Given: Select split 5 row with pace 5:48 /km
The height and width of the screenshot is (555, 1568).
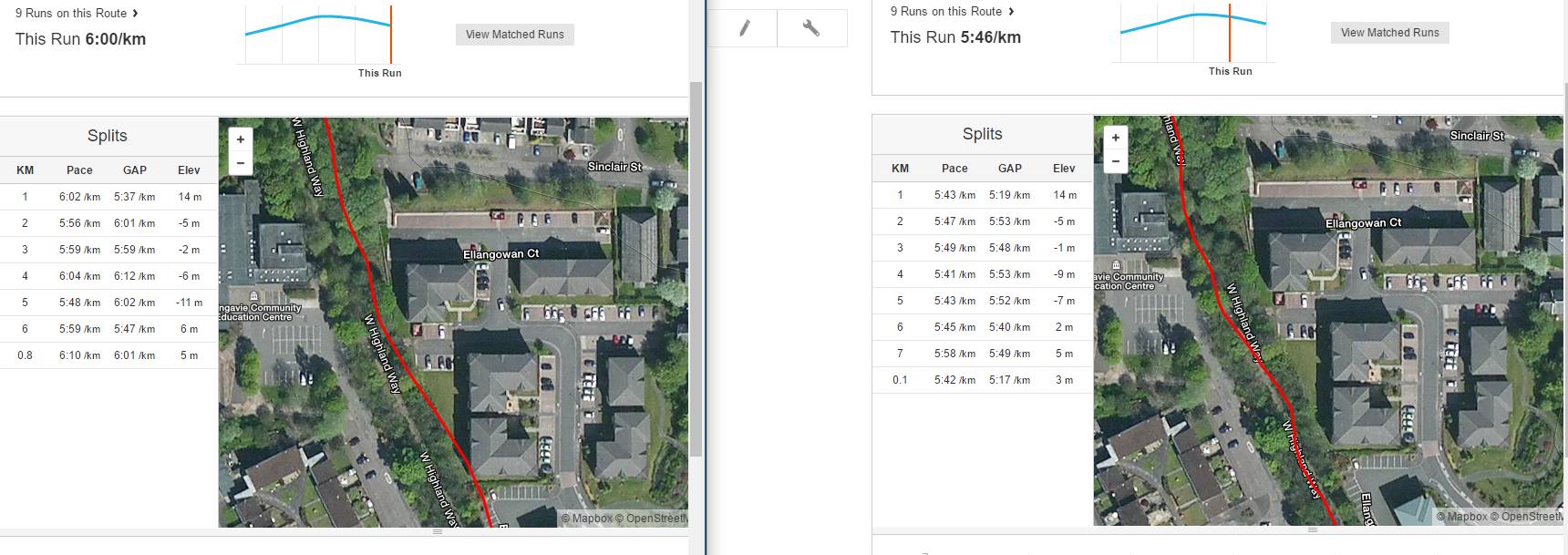Looking at the screenshot, I should coord(108,303).
